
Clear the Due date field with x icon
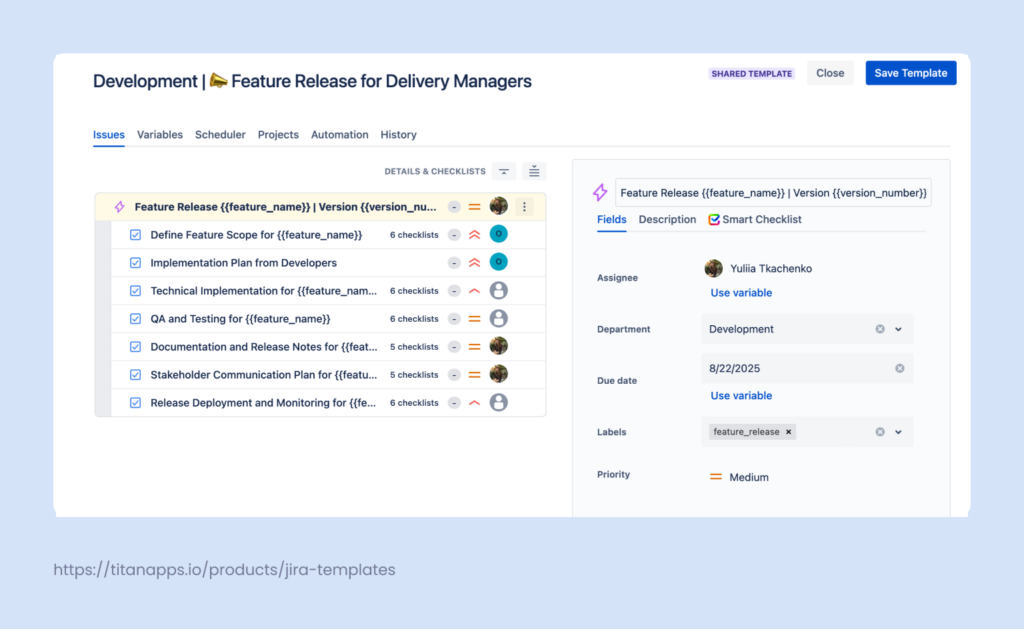pos(900,368)
